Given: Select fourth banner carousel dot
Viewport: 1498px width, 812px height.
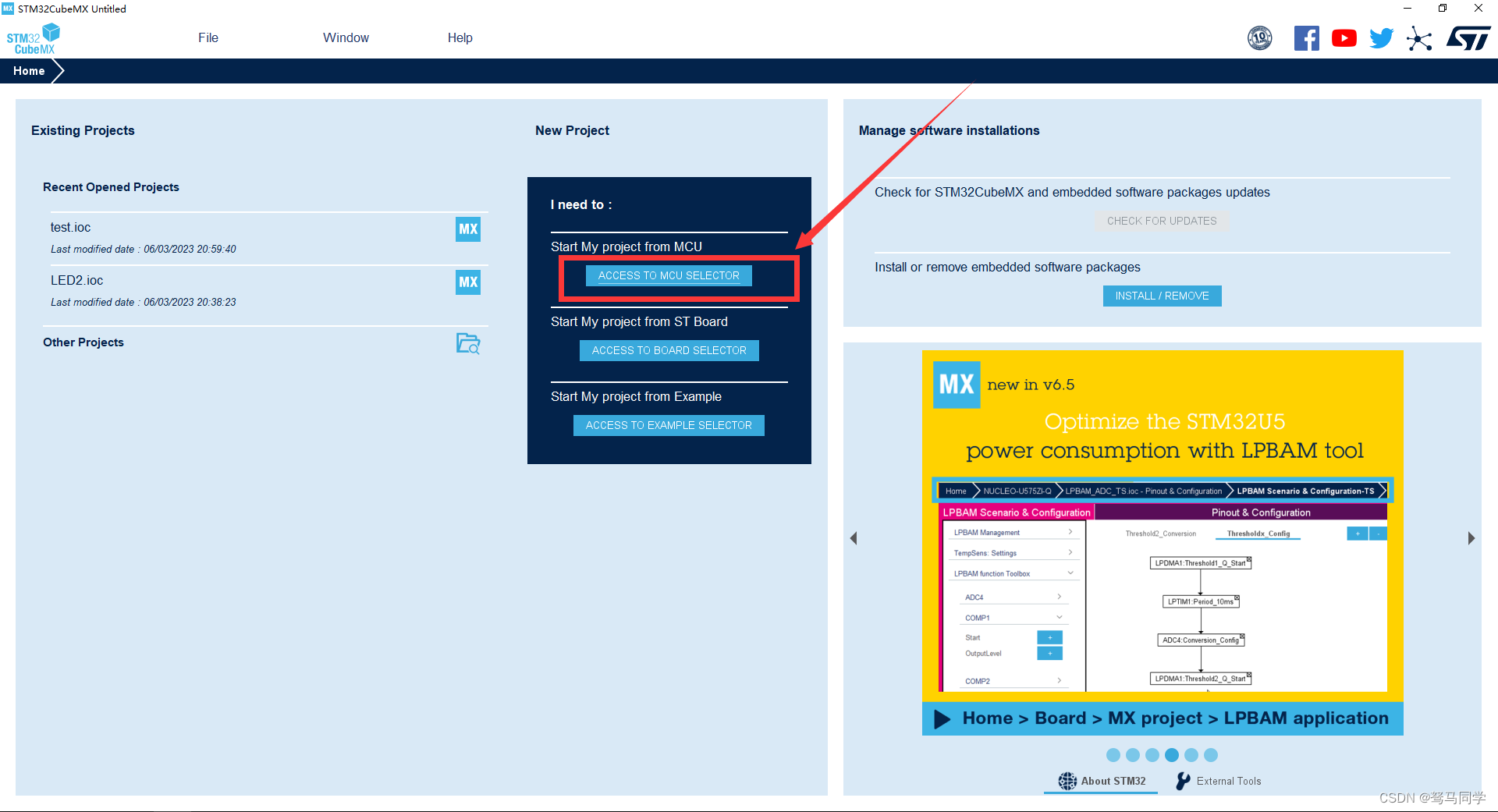Looking at the screenshot, I should tap(1172, 755).
